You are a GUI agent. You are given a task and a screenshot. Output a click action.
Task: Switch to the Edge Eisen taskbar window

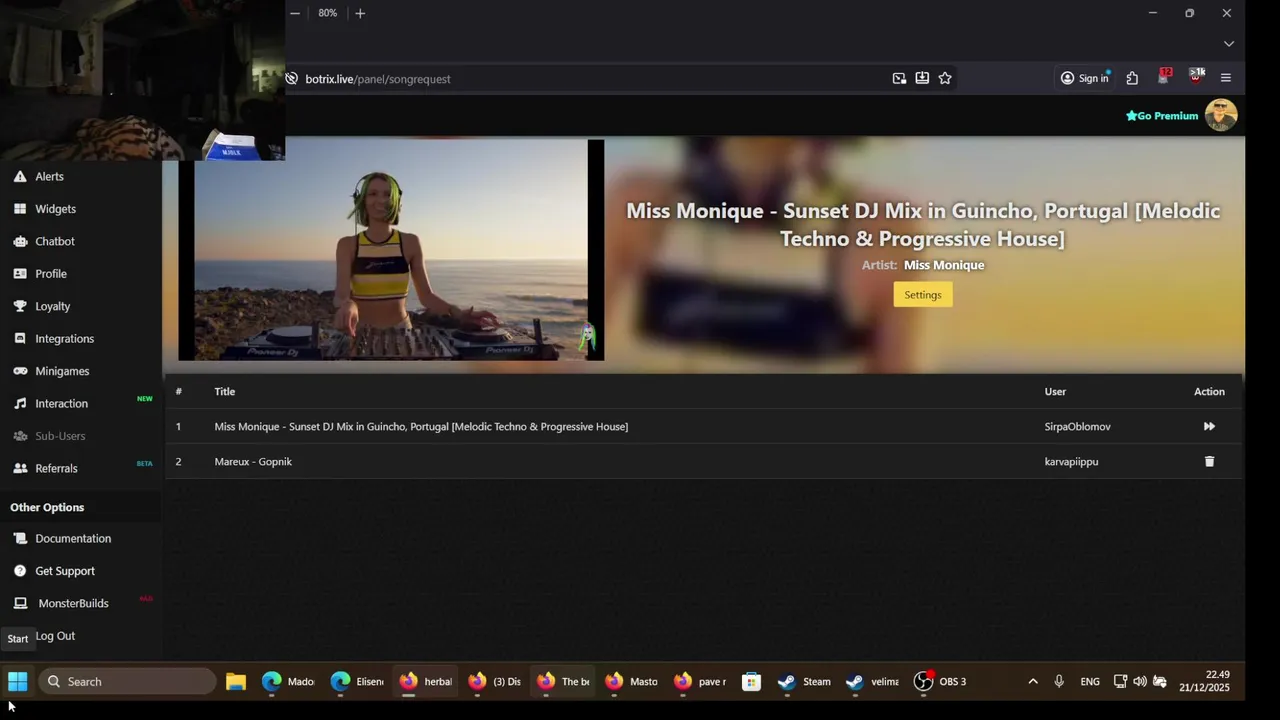click(357, 682)
